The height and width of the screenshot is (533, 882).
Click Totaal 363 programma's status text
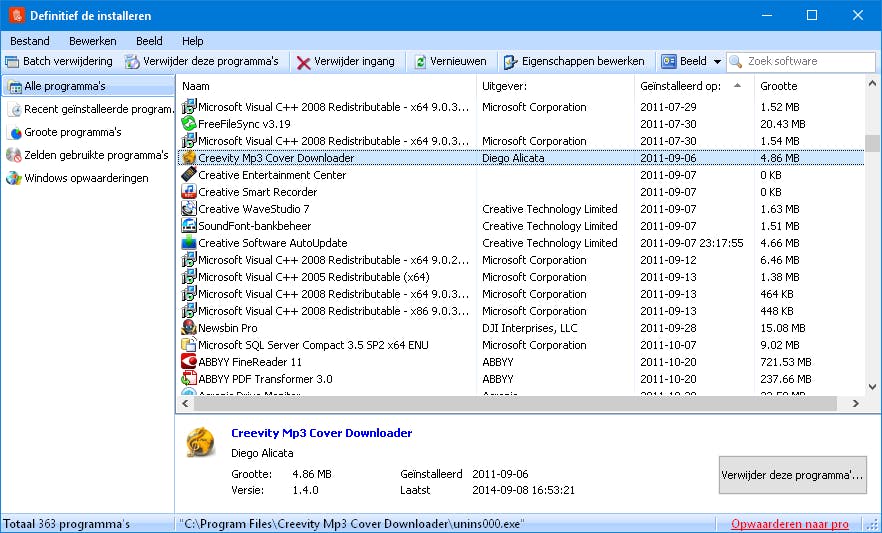click(x=67, y=524)
